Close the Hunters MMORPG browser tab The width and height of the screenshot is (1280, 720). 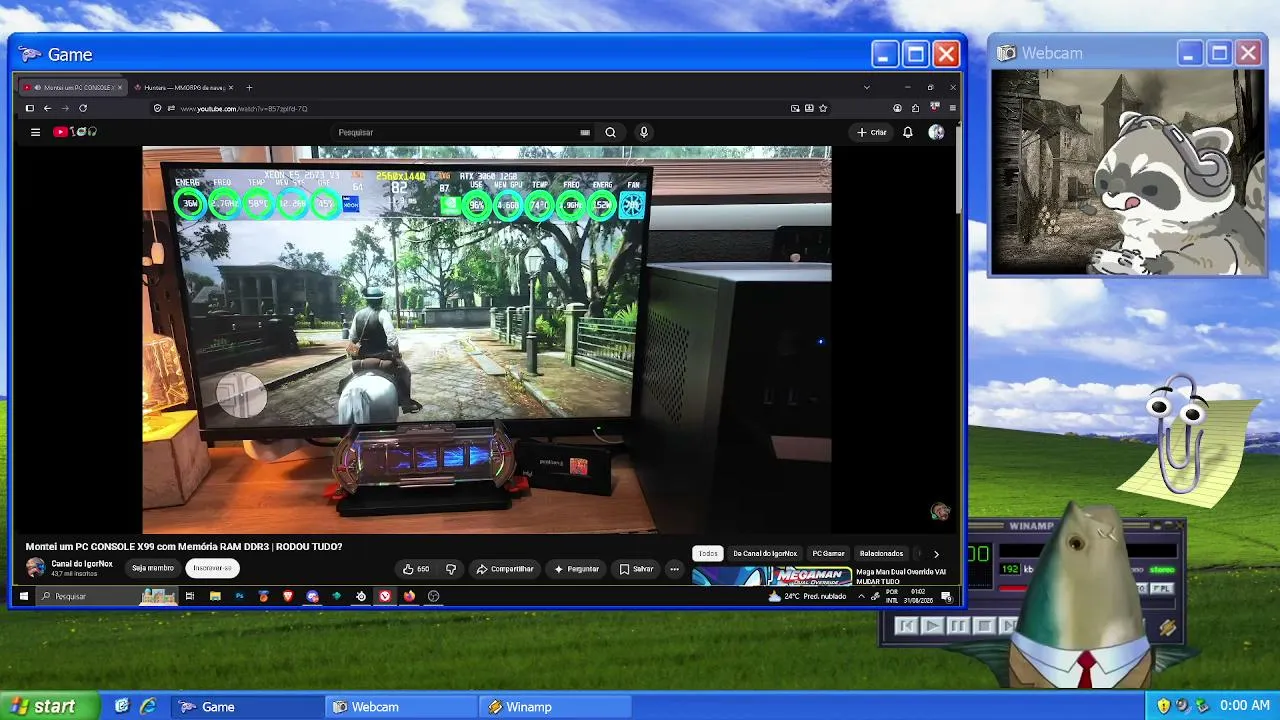230,88
